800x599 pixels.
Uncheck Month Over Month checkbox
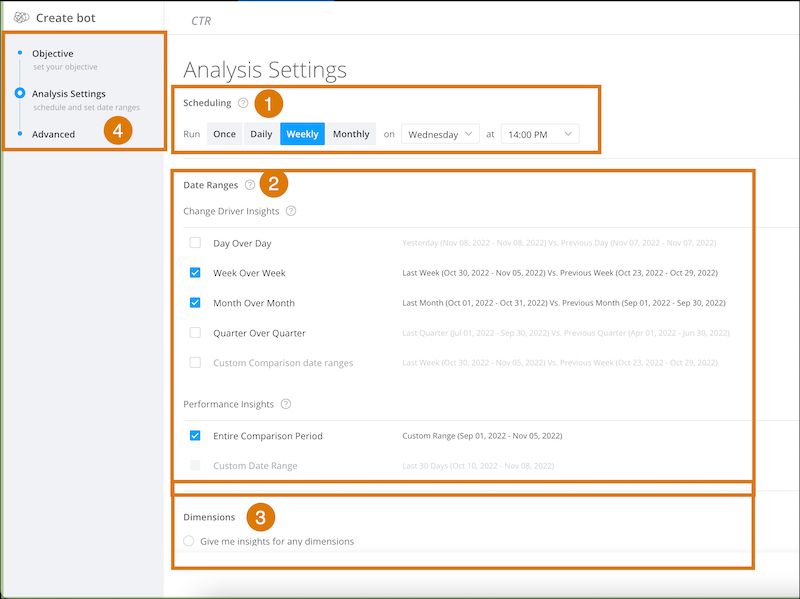(x=195, y=303)
